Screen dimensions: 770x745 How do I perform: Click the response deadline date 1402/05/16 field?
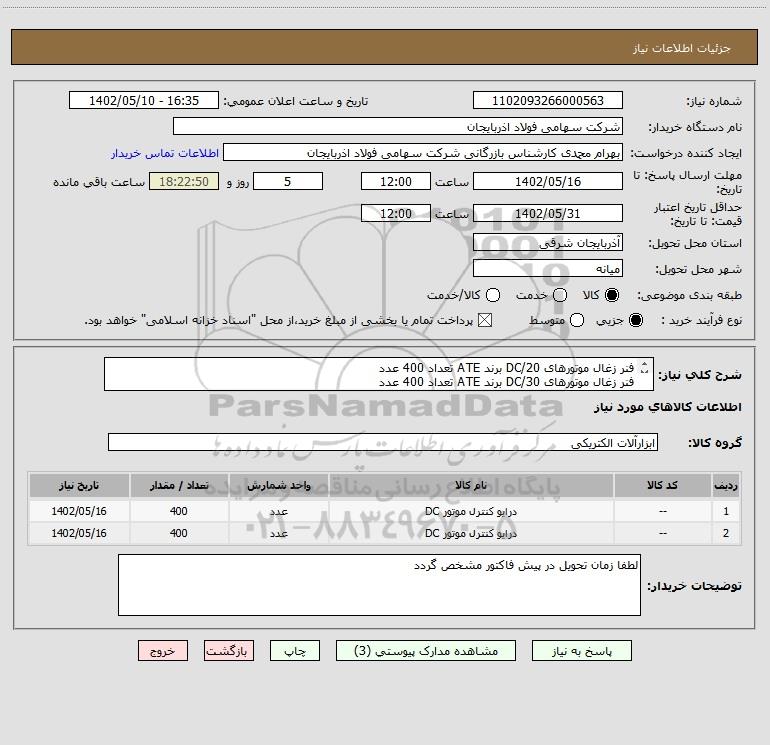pyautogui.click(x=548, y=181)
